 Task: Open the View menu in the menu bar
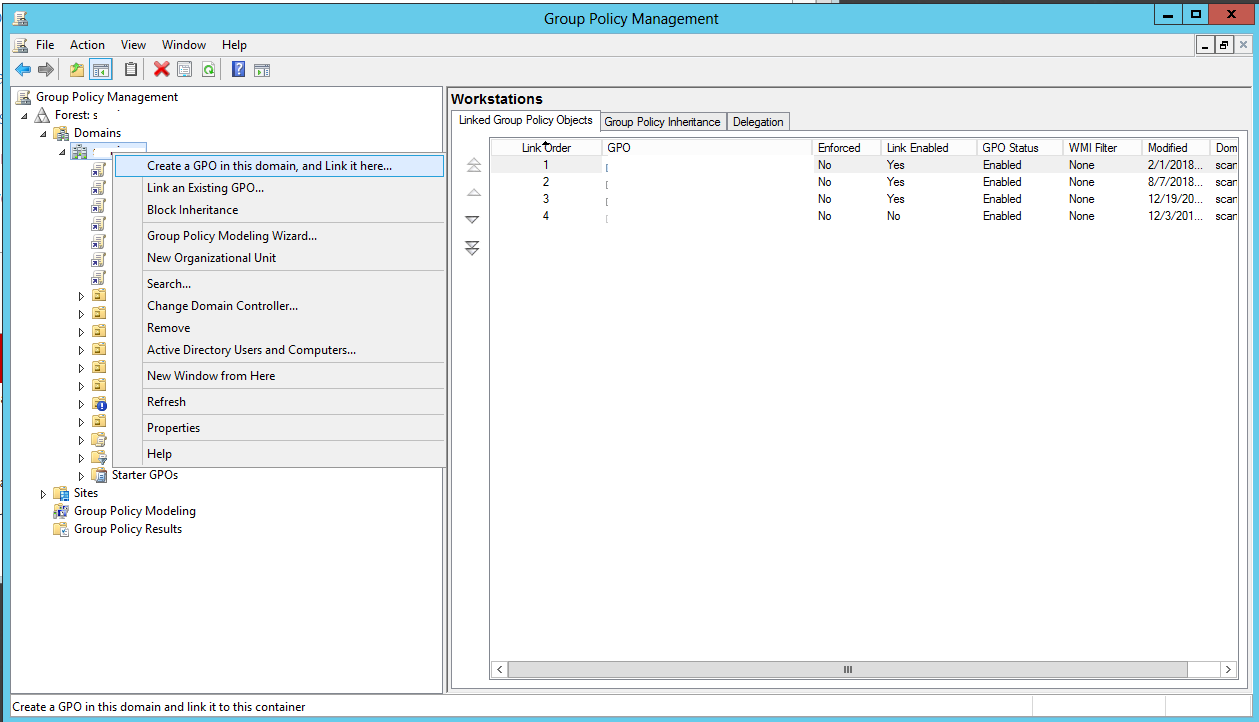point(133,45)
